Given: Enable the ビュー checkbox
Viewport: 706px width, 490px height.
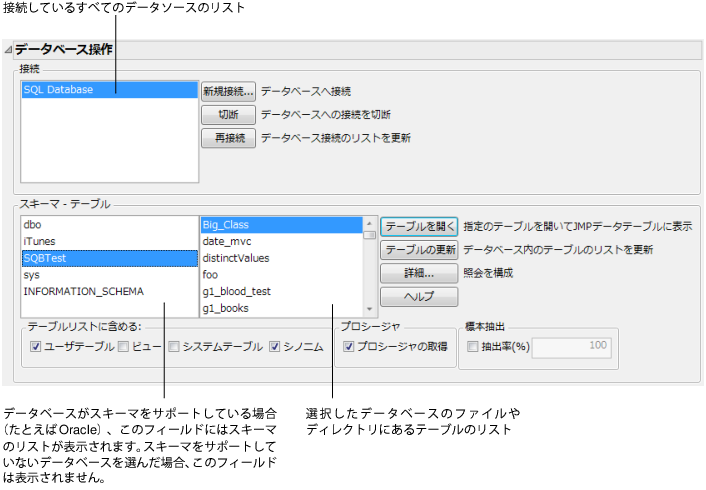Looking at the screenshot, I should (123, 346).
